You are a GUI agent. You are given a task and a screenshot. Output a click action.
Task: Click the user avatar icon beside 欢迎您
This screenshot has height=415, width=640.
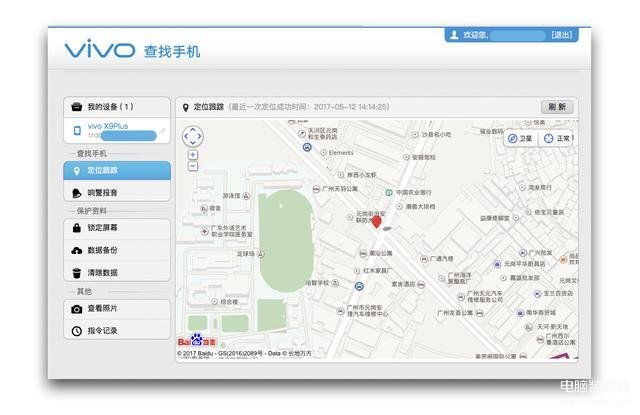454,35
